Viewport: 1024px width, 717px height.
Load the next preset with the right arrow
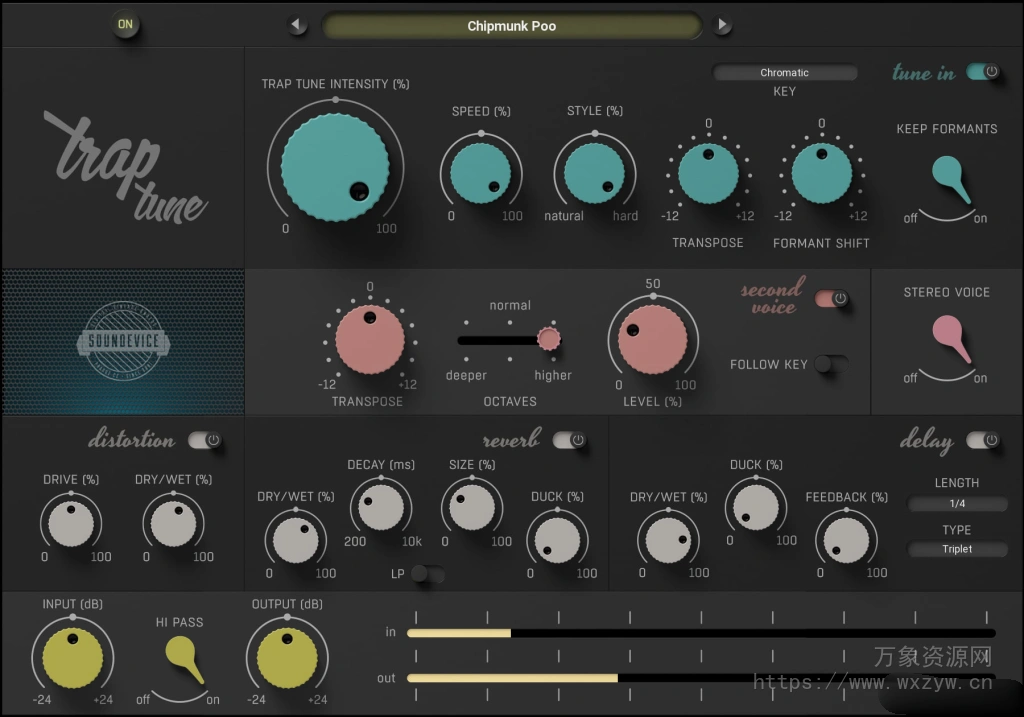[722, 25]
